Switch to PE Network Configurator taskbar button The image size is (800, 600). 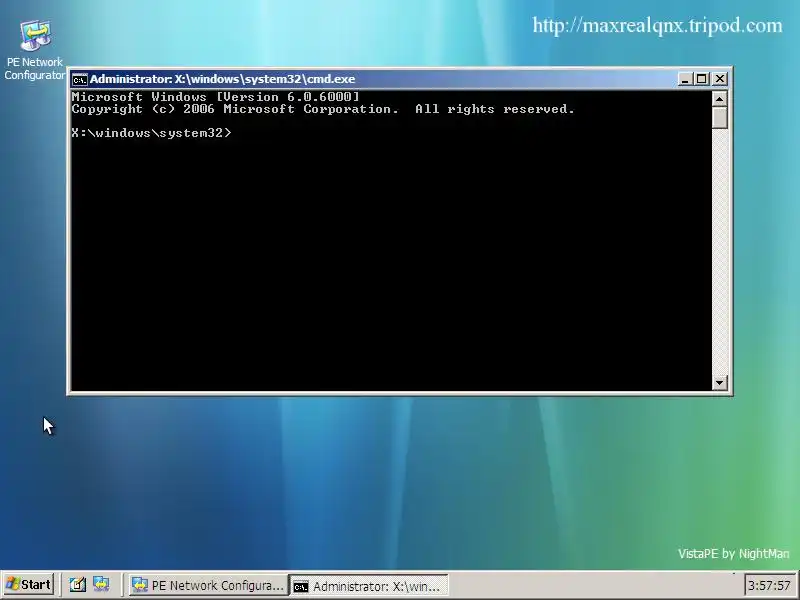click(x=207, y=585)
